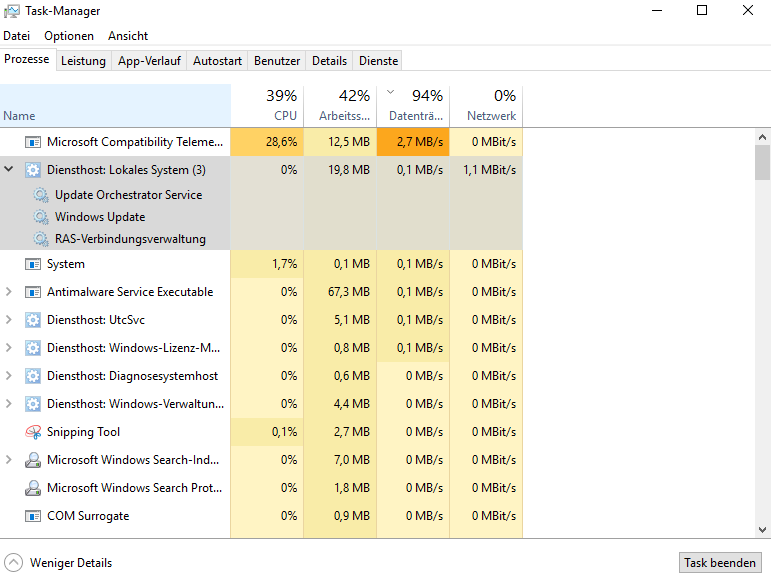Click the Task beenden button
This screenshot has width=771, height=579.
(x=721, y=563)
